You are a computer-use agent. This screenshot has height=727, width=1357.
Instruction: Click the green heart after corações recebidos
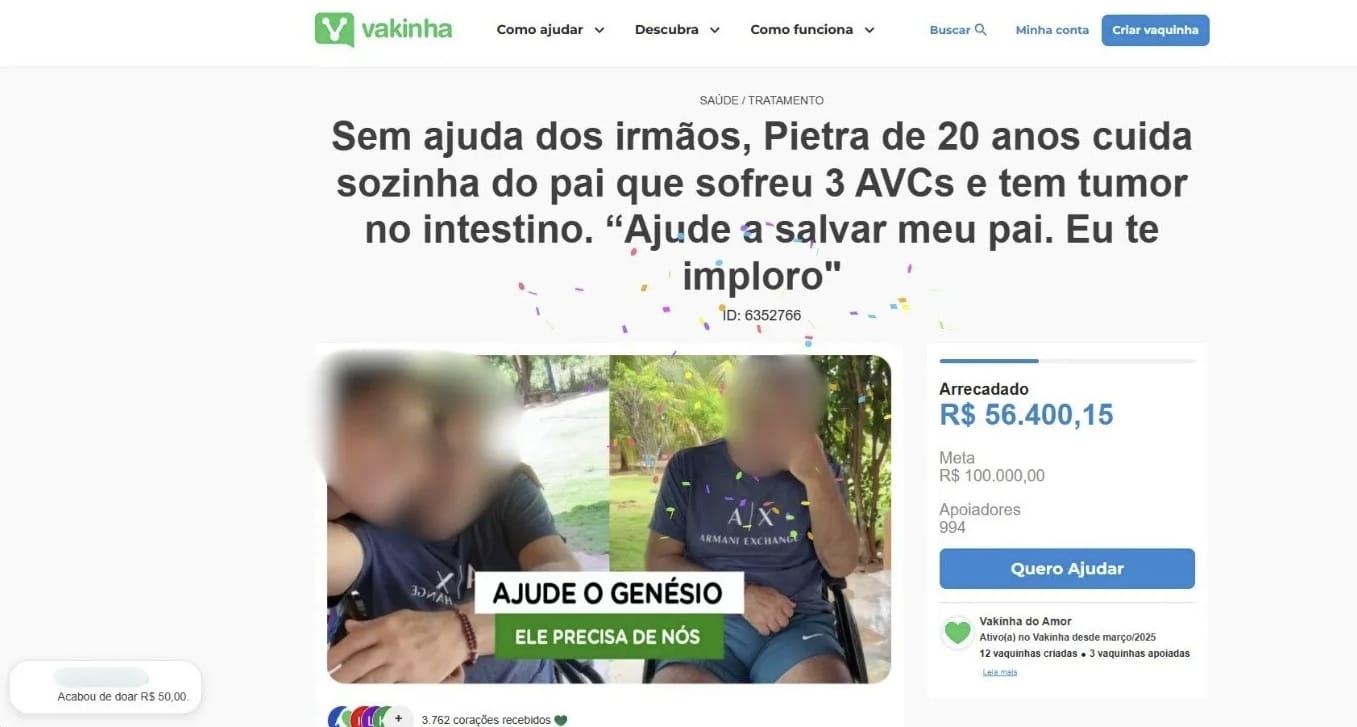pyautogui.click(x=561, y=719)
